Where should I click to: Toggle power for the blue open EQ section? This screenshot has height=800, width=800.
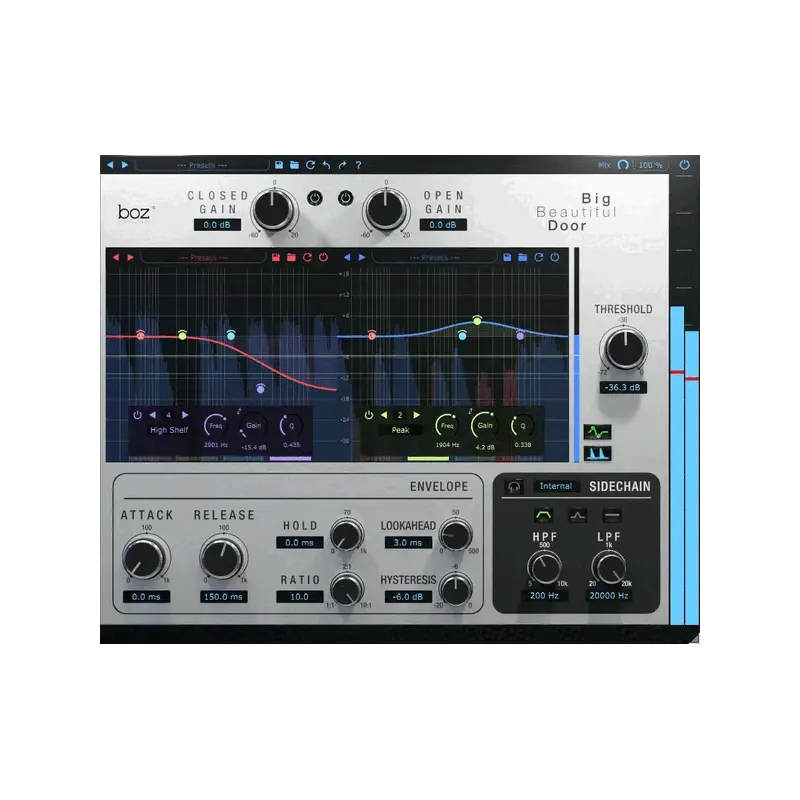coord(555,257)
